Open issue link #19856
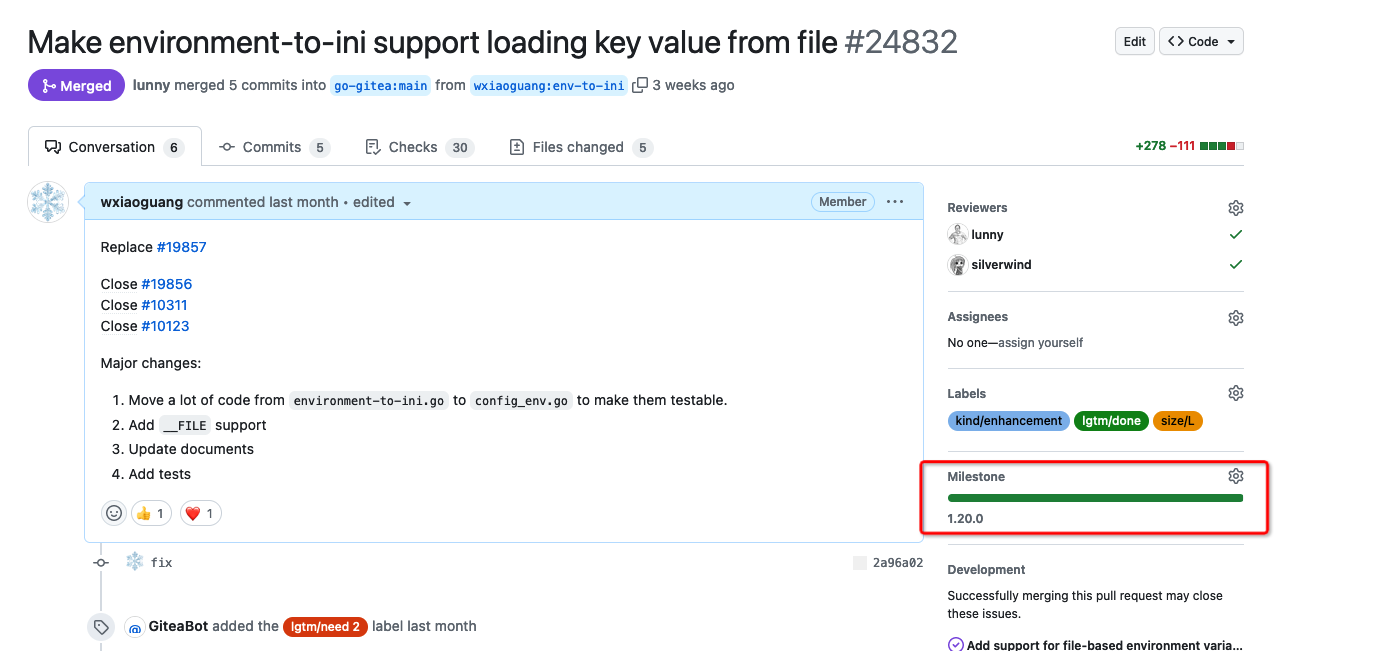Image resolution: width=1383 pixels, height=651 pixels. point(166,283)
